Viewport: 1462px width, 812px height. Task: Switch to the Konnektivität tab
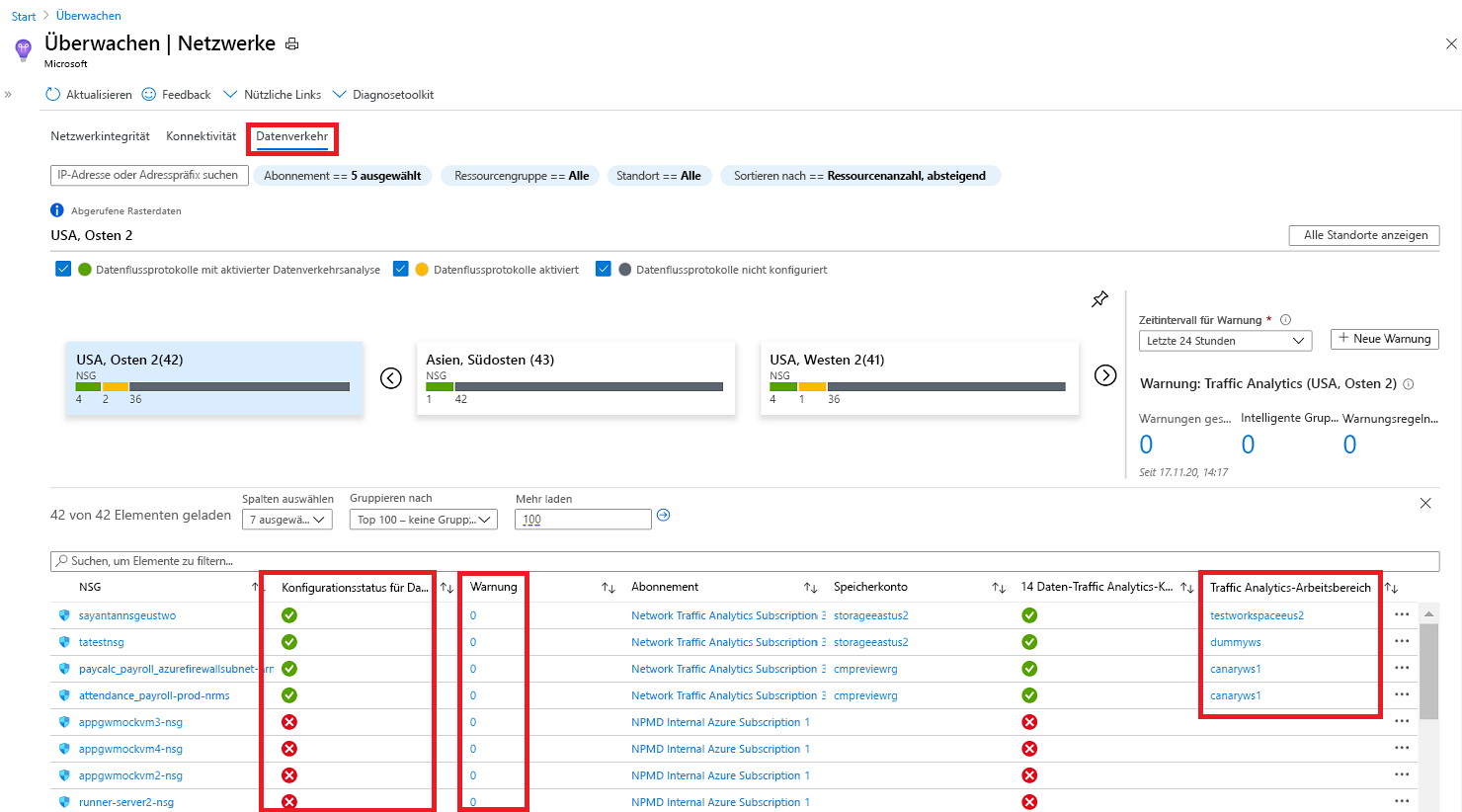pos(202,136)
